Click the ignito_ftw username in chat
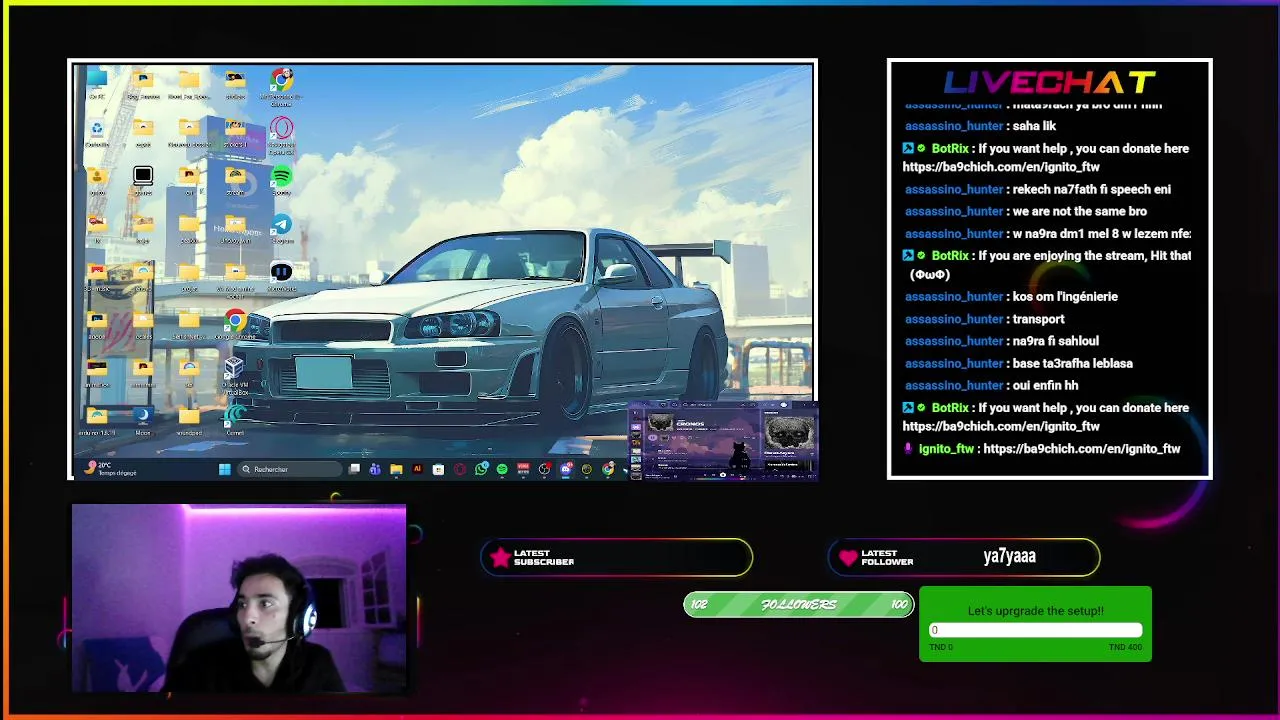Screen dimensions: 1280x720 (945, 449)
